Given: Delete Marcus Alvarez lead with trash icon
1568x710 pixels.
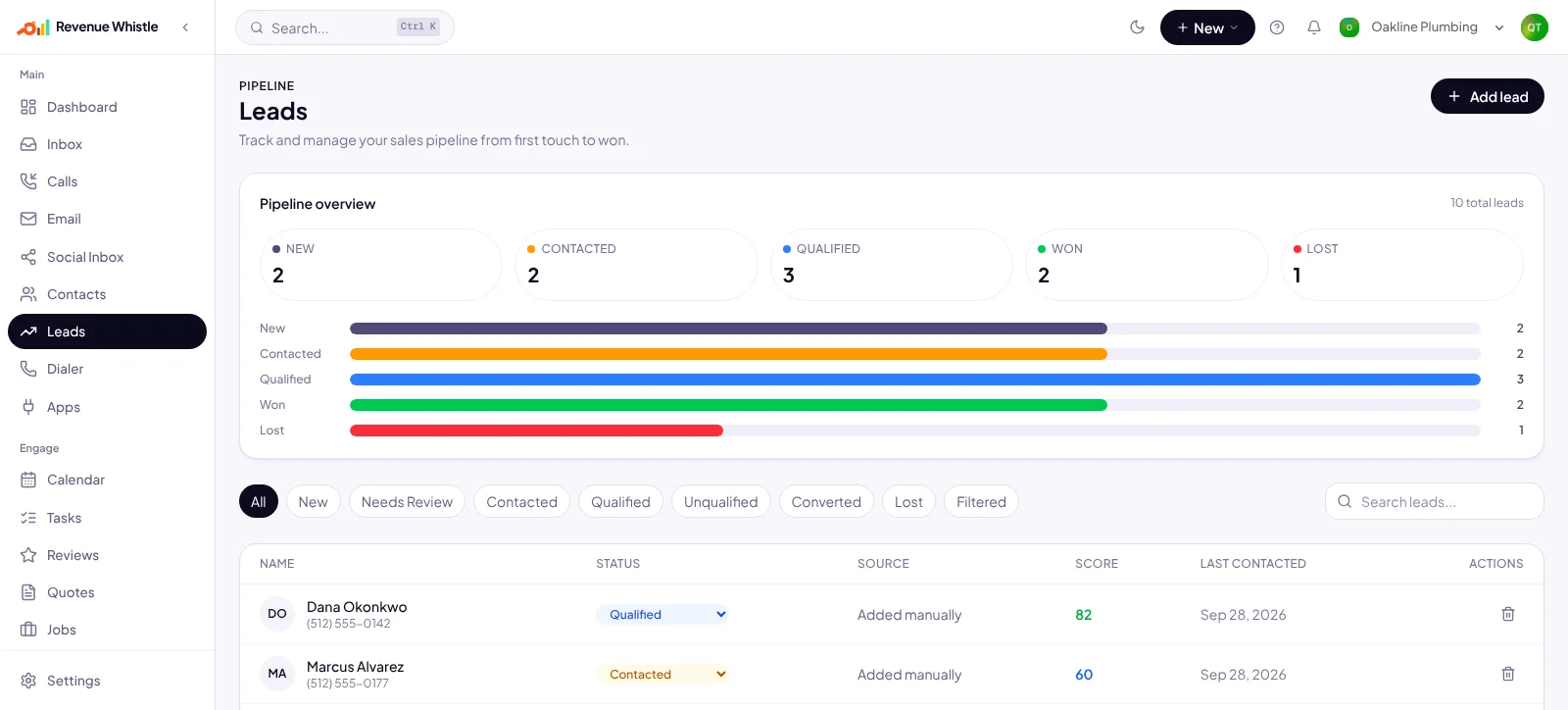Looking at the screenshot, I should [x=1508, y=674].
